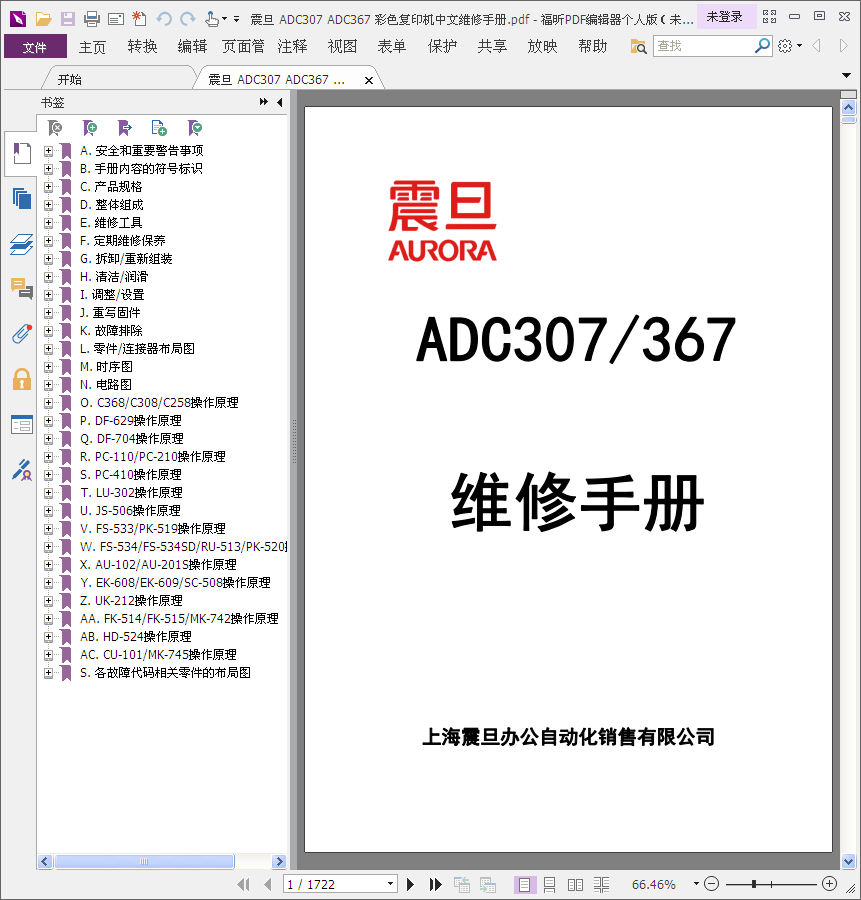861x900 pixels.
Task: Open the settings gear icon
Action: (x=785, y=45)
